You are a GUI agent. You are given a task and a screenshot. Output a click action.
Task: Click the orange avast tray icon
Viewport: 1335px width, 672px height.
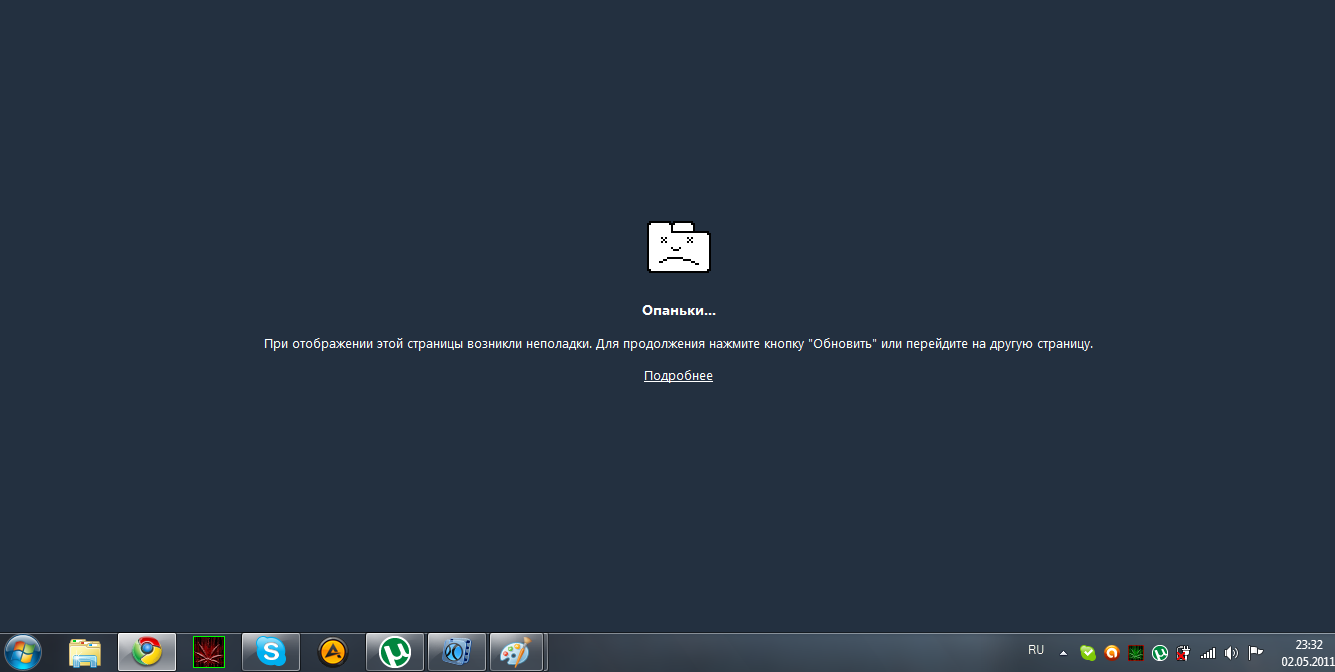pos(1111,653)
